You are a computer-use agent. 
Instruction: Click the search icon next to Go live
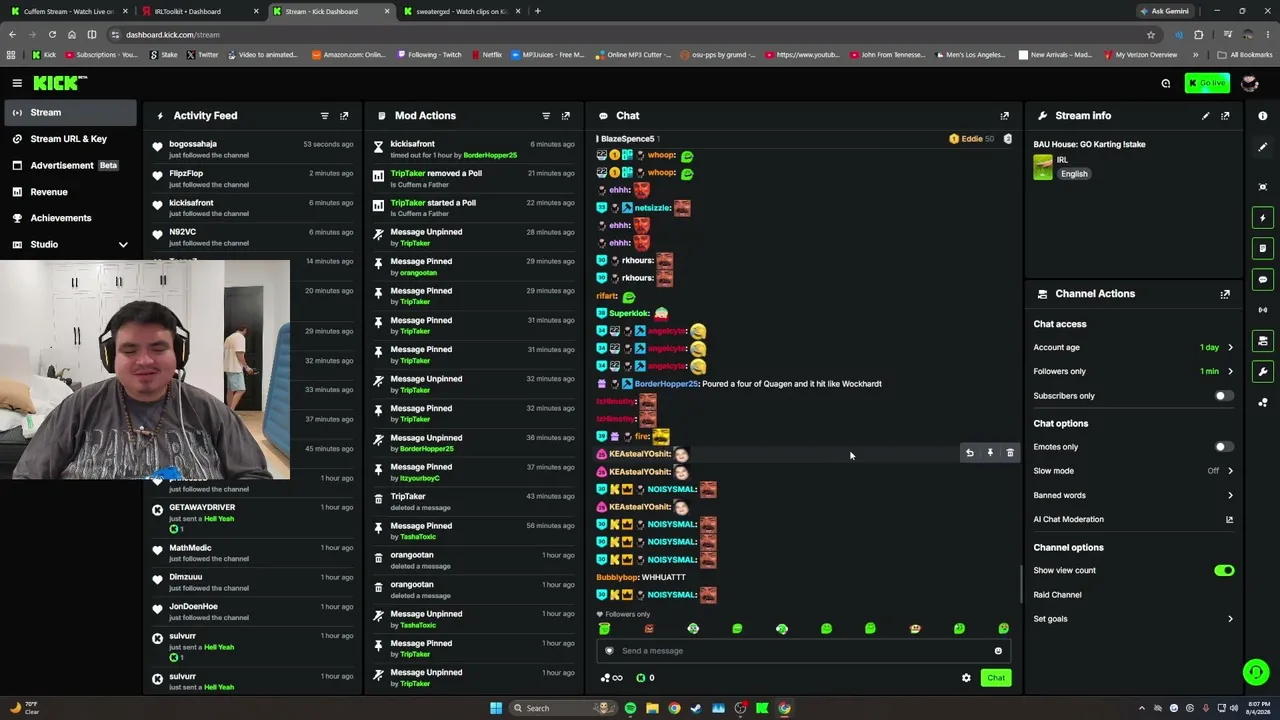click(x=1166, y=83)
